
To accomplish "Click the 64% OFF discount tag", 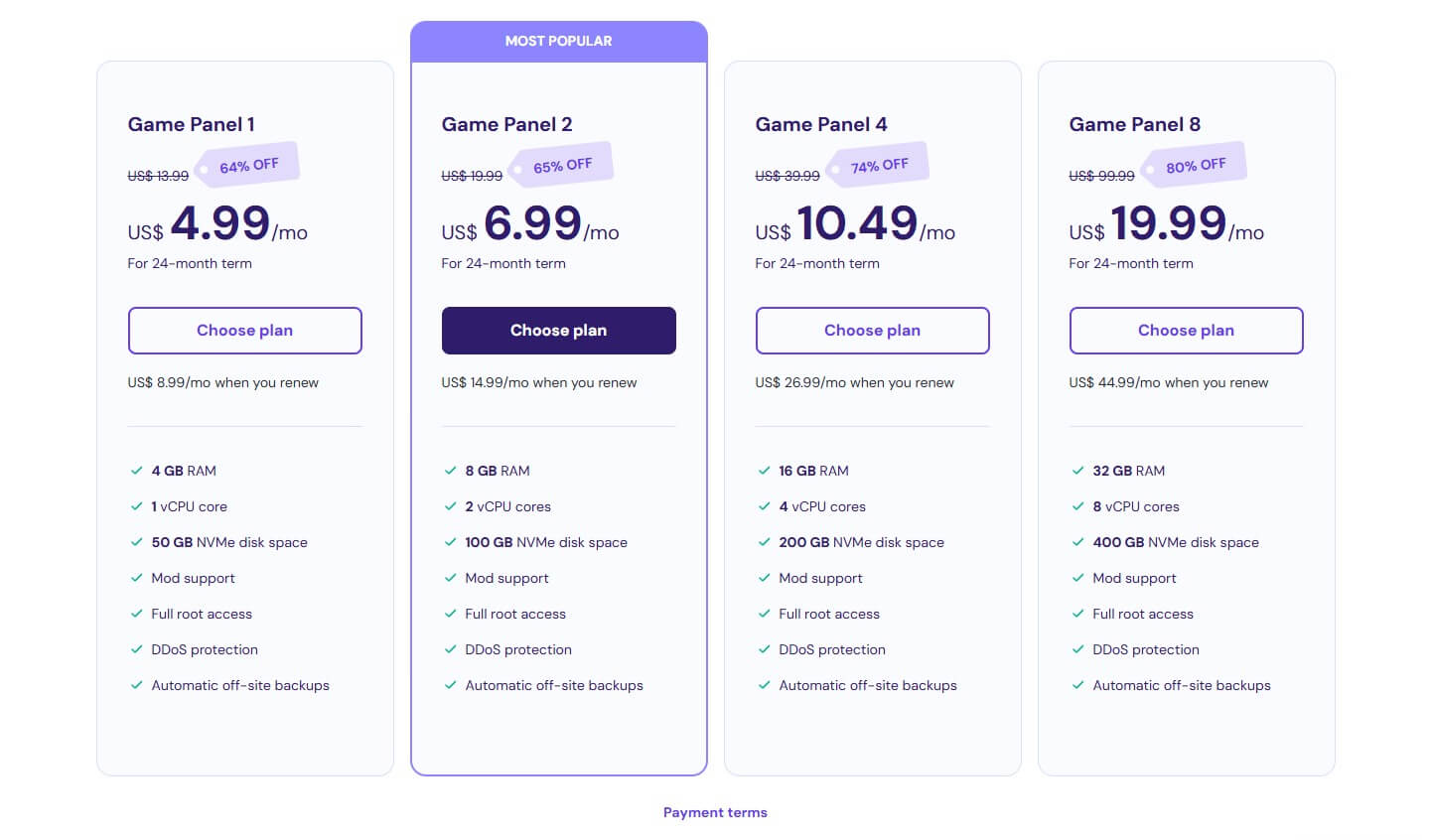I will pyautogui.click(x=247, y=166).
